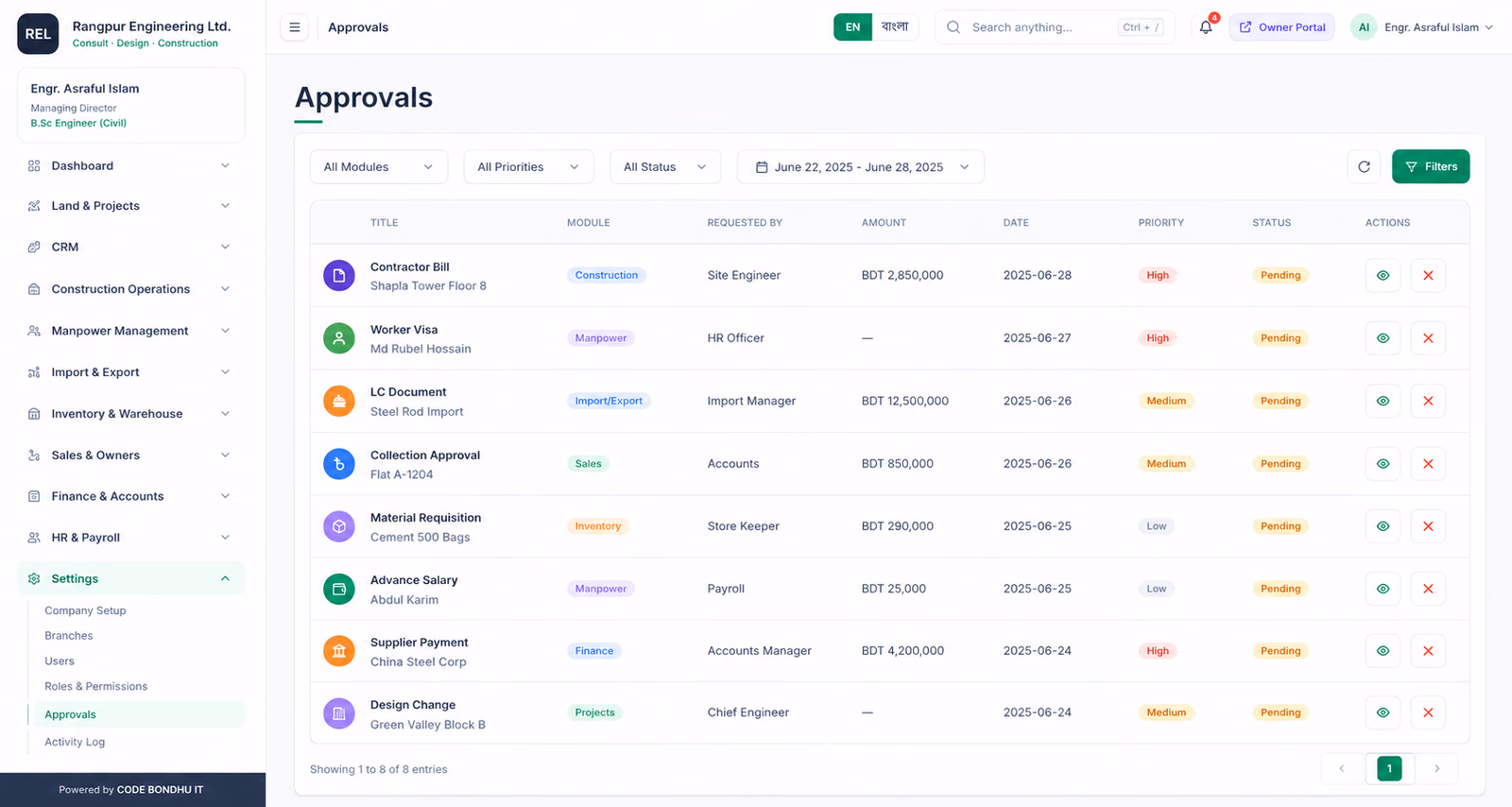Open Company Setup under Settings
Screen dimensions: 1512x807
click(85, 610)
